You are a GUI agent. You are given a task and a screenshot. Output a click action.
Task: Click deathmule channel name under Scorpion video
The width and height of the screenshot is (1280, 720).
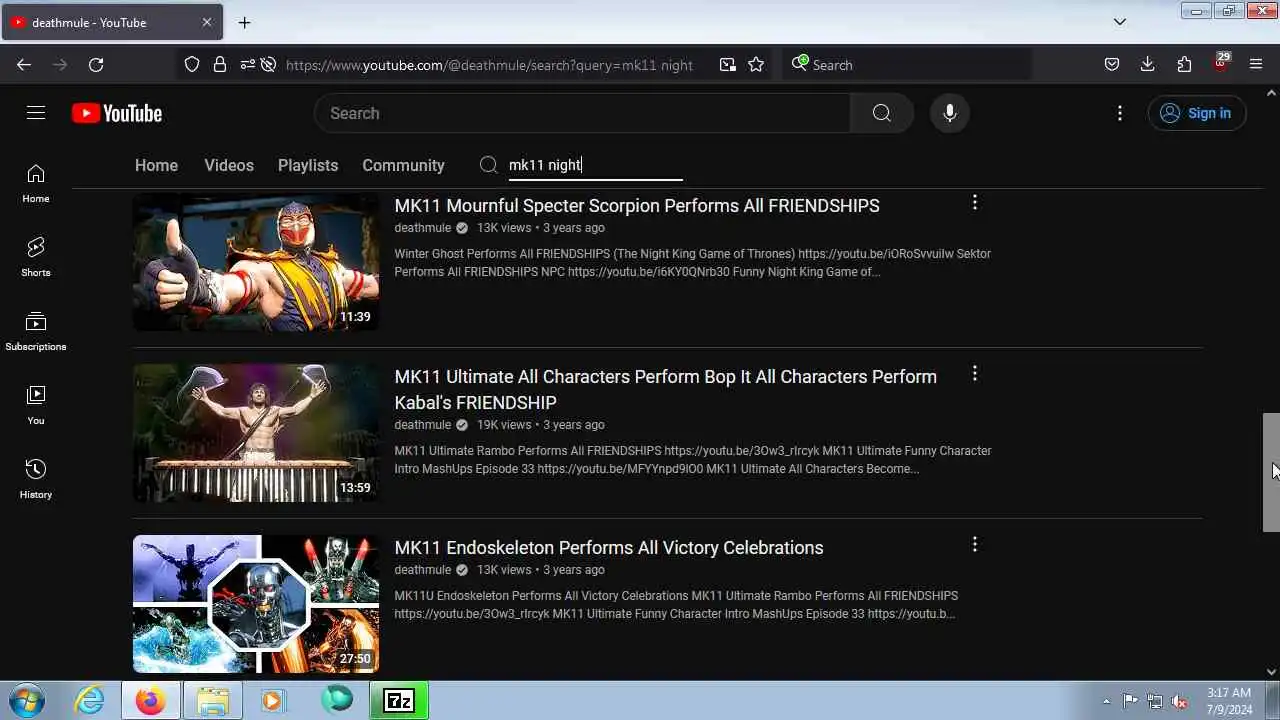423,228
